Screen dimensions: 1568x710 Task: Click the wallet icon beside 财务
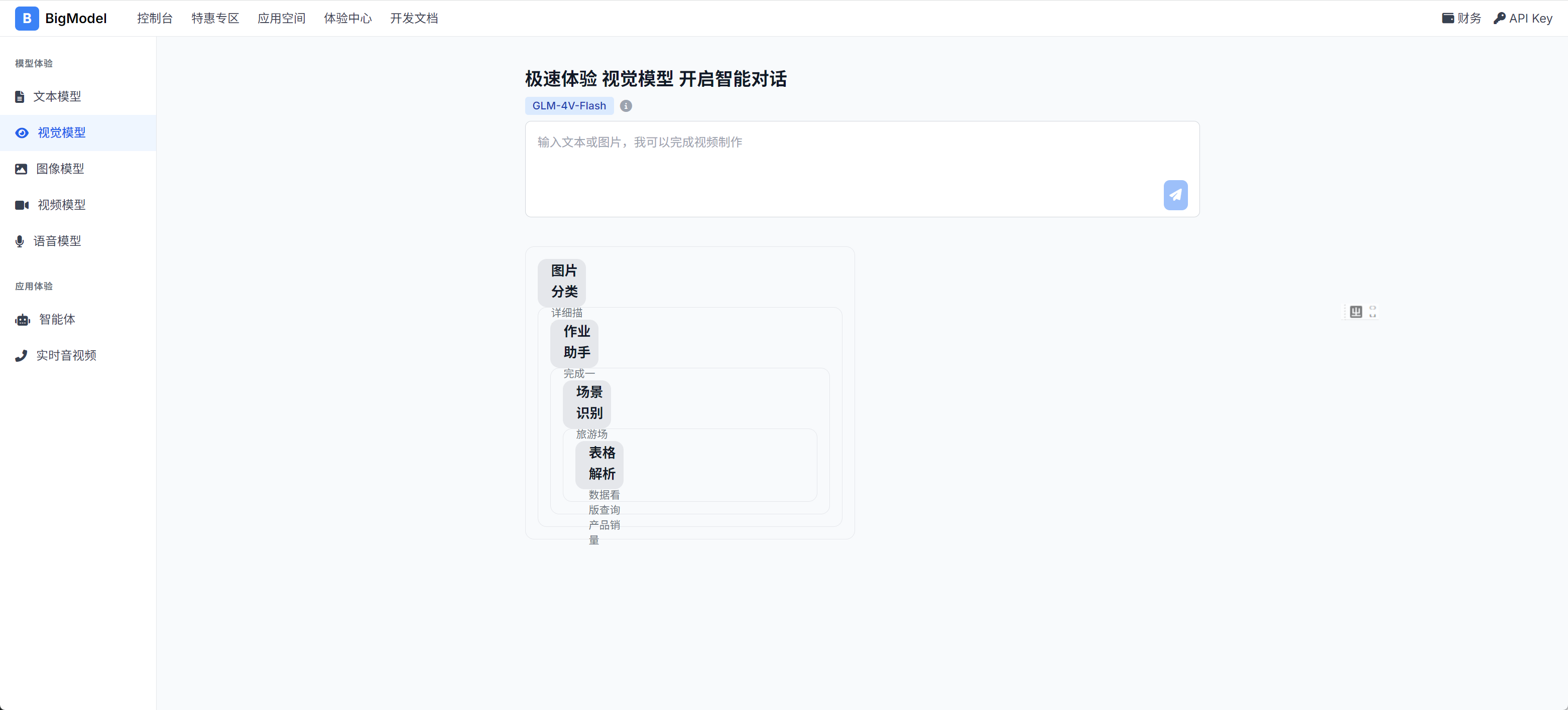(1448, 18)
